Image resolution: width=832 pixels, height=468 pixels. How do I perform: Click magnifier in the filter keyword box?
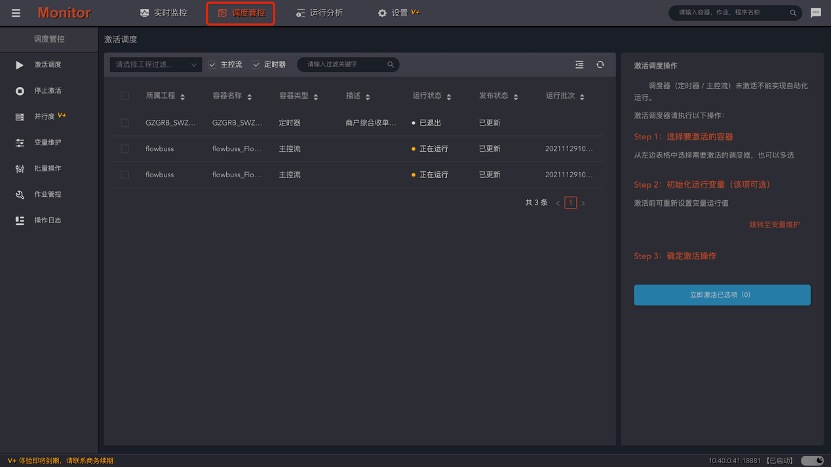[x=391, y=65]
